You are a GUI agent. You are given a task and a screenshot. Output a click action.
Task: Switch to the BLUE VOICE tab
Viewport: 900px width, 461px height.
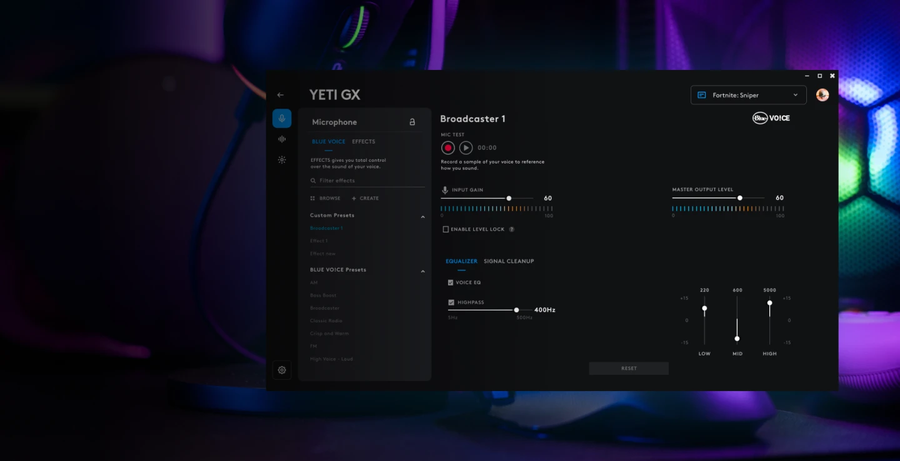coord(328,142)
